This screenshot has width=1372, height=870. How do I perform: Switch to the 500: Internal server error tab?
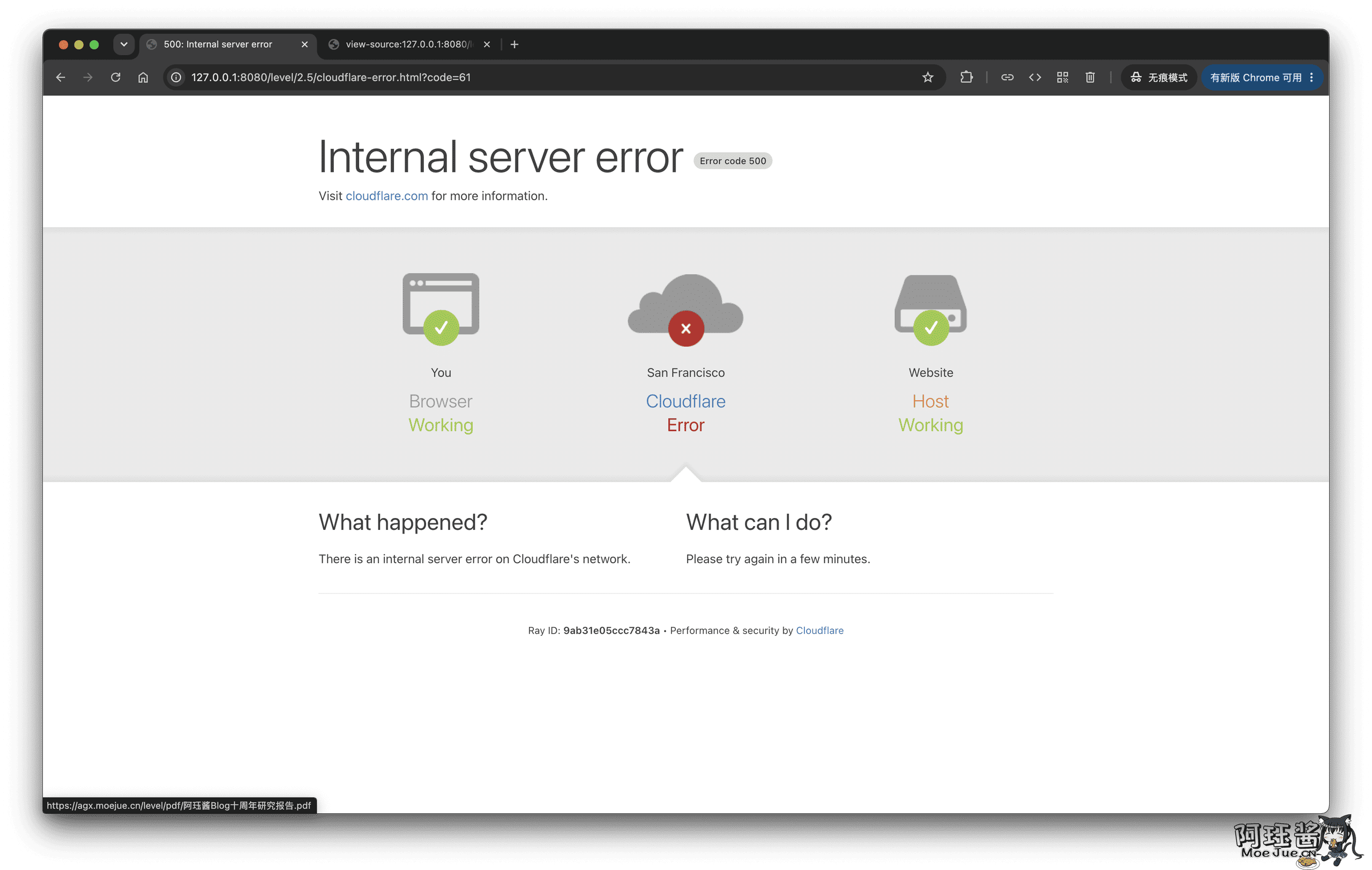(228, 44)
